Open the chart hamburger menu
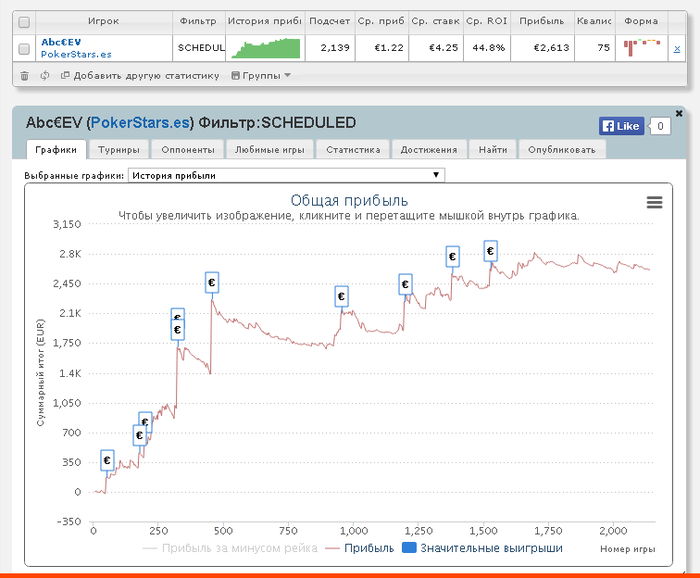This screenshot has width=700, height=578. pyautogui.click(x=654, y=203)
